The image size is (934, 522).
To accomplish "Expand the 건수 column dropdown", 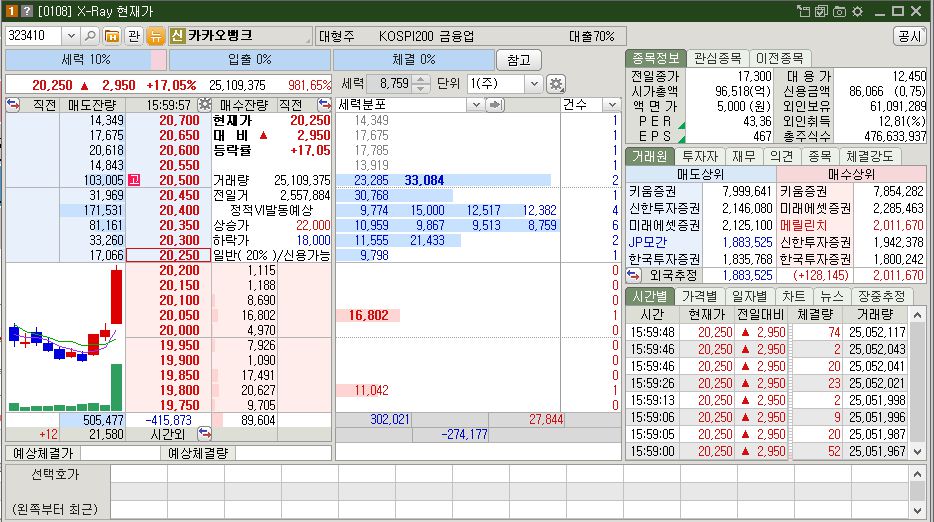I will tap(612, 105).
